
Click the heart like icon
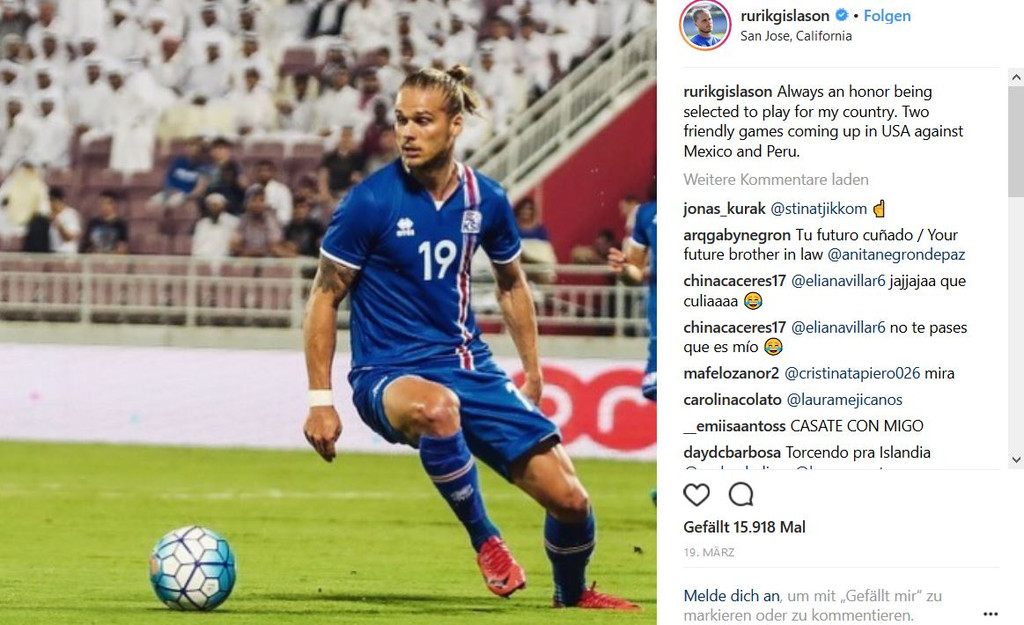pos(696,495)
